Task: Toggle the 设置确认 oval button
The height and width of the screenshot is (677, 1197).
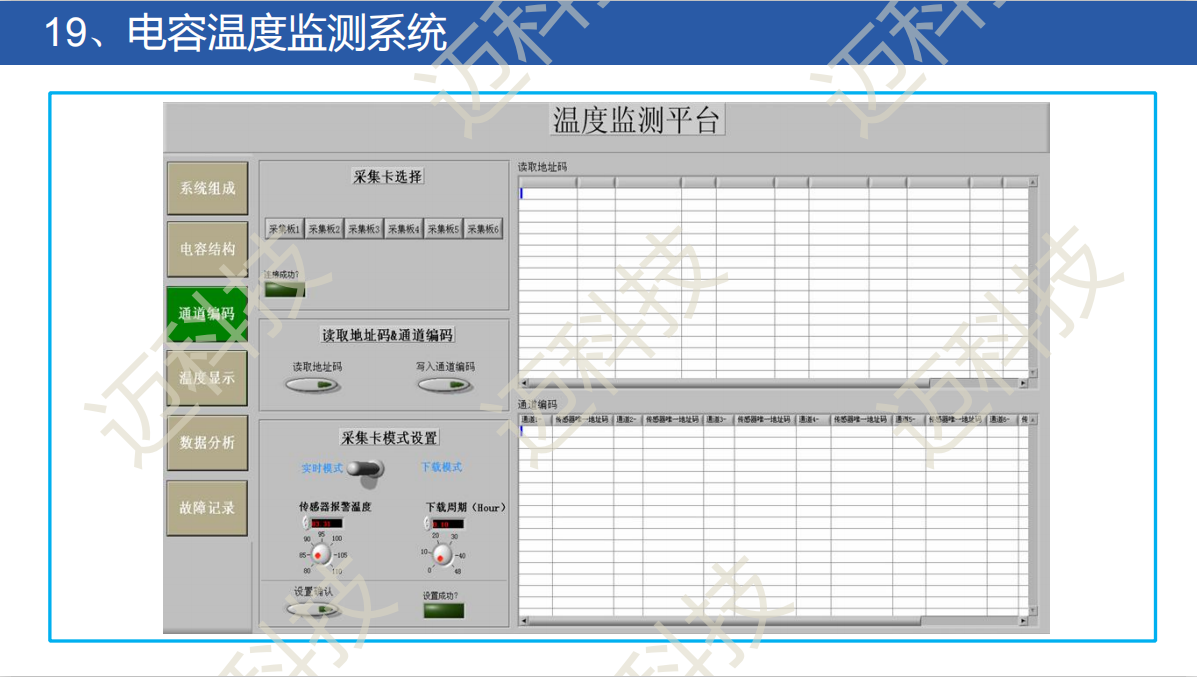Action: (x=312, y=609)
